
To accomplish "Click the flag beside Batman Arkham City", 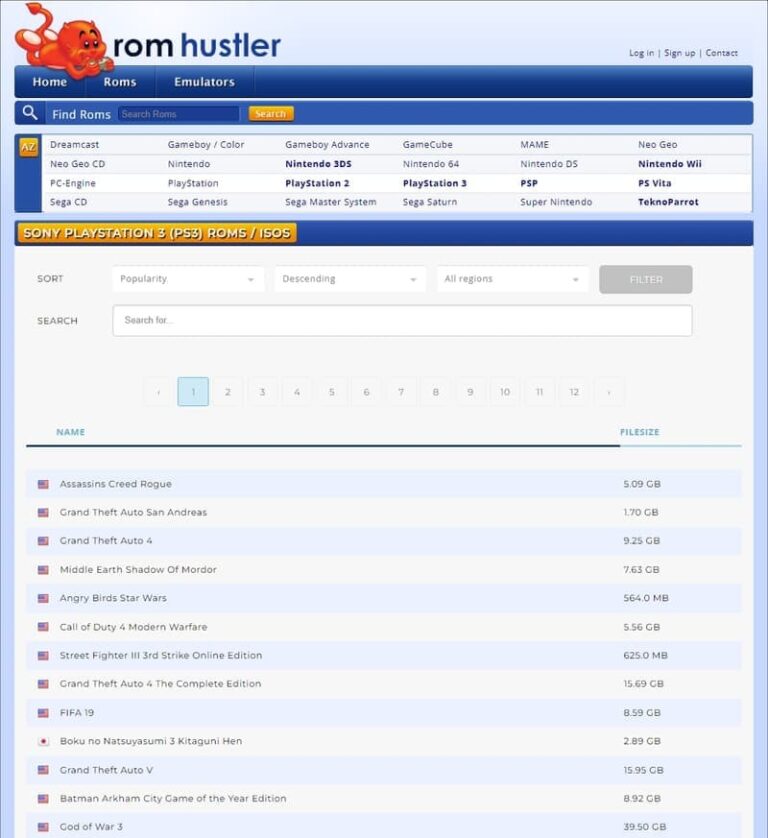I will coord(43,799).
